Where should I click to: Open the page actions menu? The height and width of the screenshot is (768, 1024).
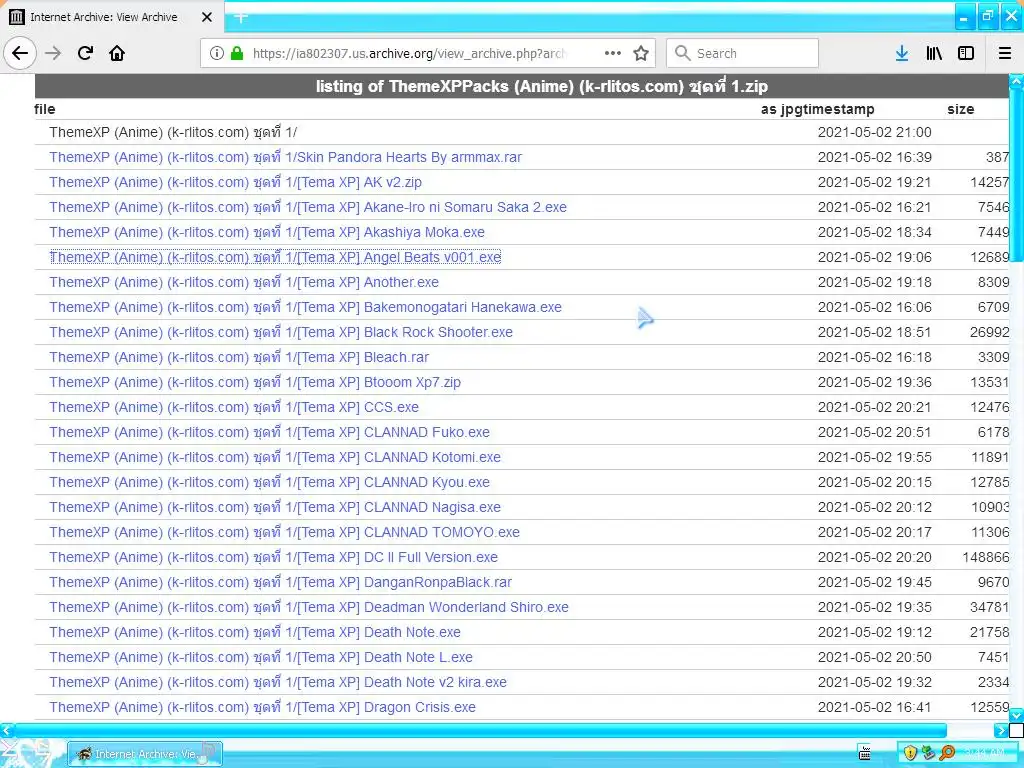[613, 53]
